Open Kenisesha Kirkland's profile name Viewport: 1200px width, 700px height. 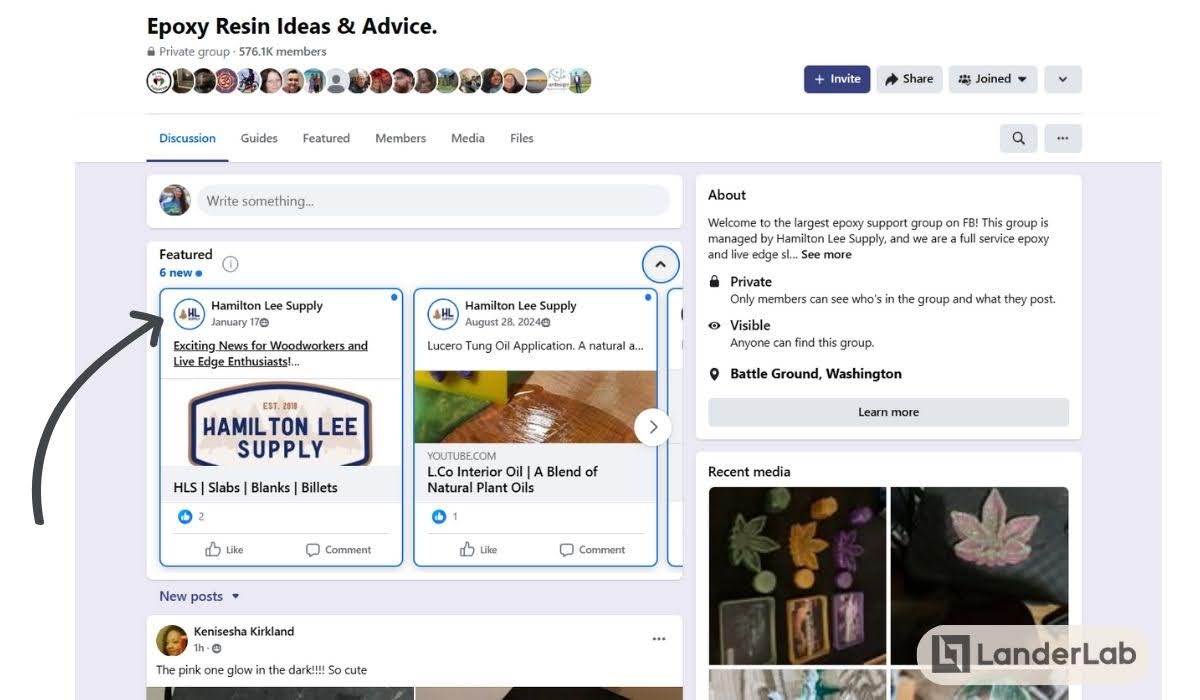(x=244, y=631)
